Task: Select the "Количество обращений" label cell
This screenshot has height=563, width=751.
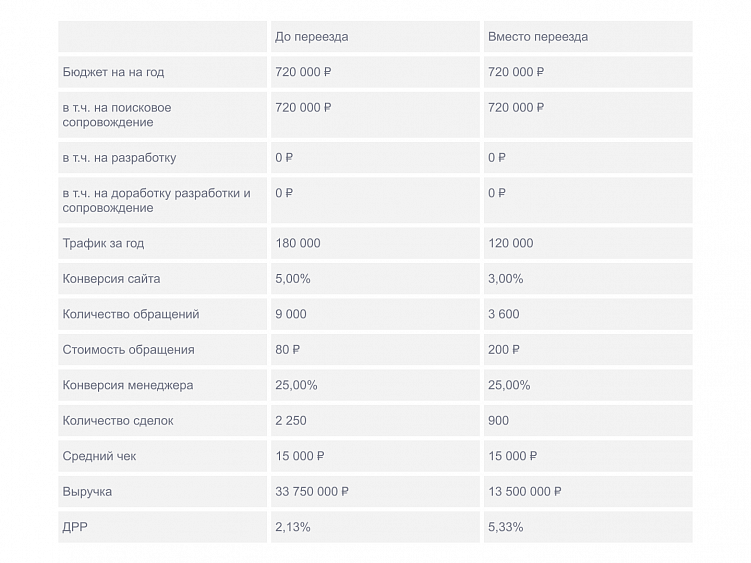Action: (130, 314)
